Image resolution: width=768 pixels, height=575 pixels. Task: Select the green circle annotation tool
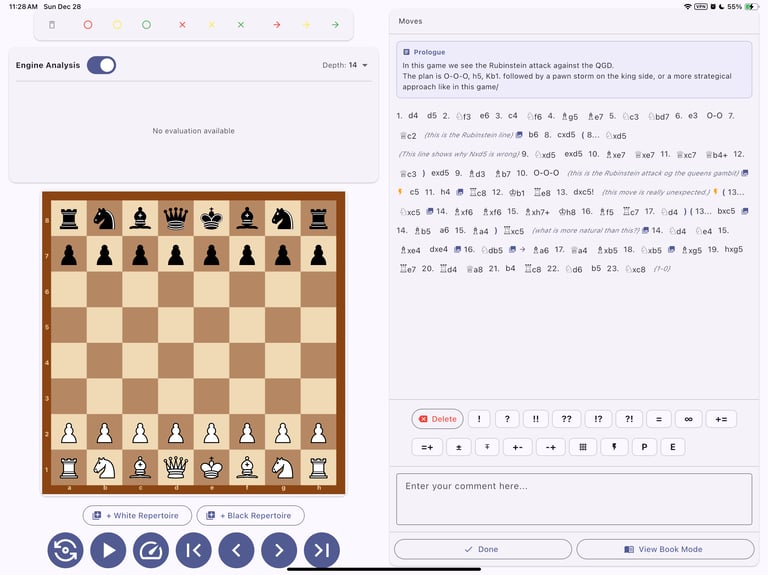click(x=146, y=24)
